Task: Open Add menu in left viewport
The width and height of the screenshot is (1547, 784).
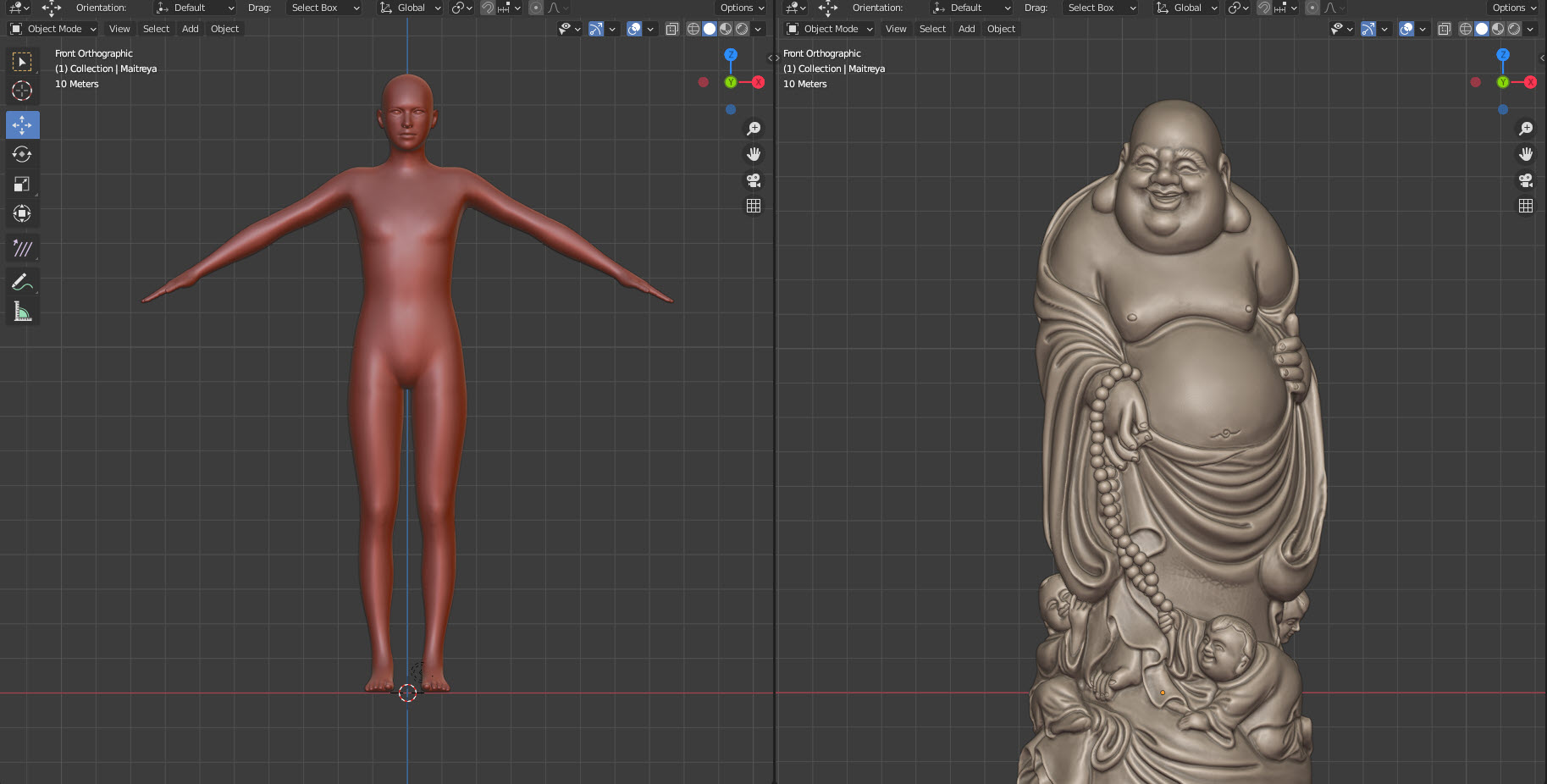Action: pos(191,29)
